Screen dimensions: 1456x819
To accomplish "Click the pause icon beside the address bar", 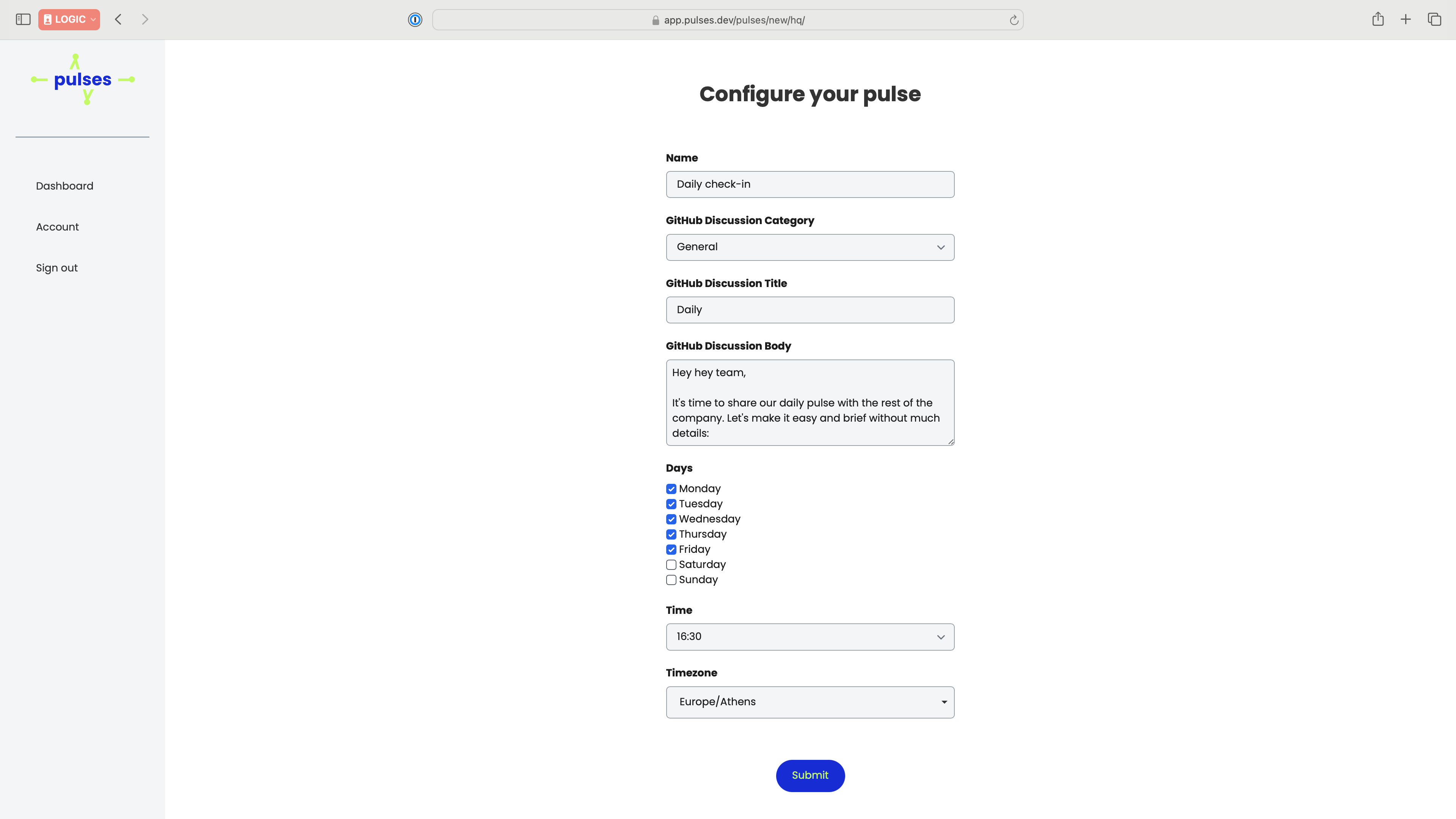I will point(416,19).
